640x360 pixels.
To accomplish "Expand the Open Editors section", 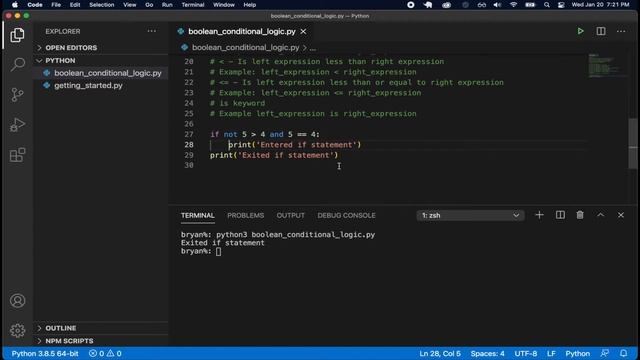I will (100, 48).
